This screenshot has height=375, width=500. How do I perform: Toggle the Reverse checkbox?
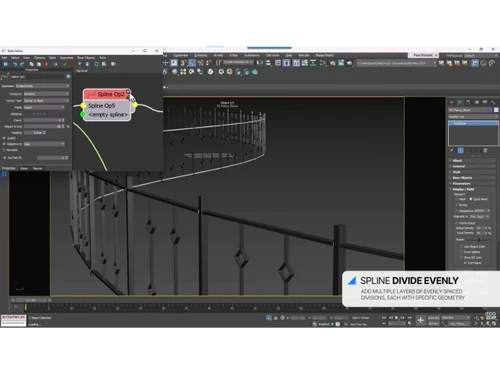[x=4, y=150]
